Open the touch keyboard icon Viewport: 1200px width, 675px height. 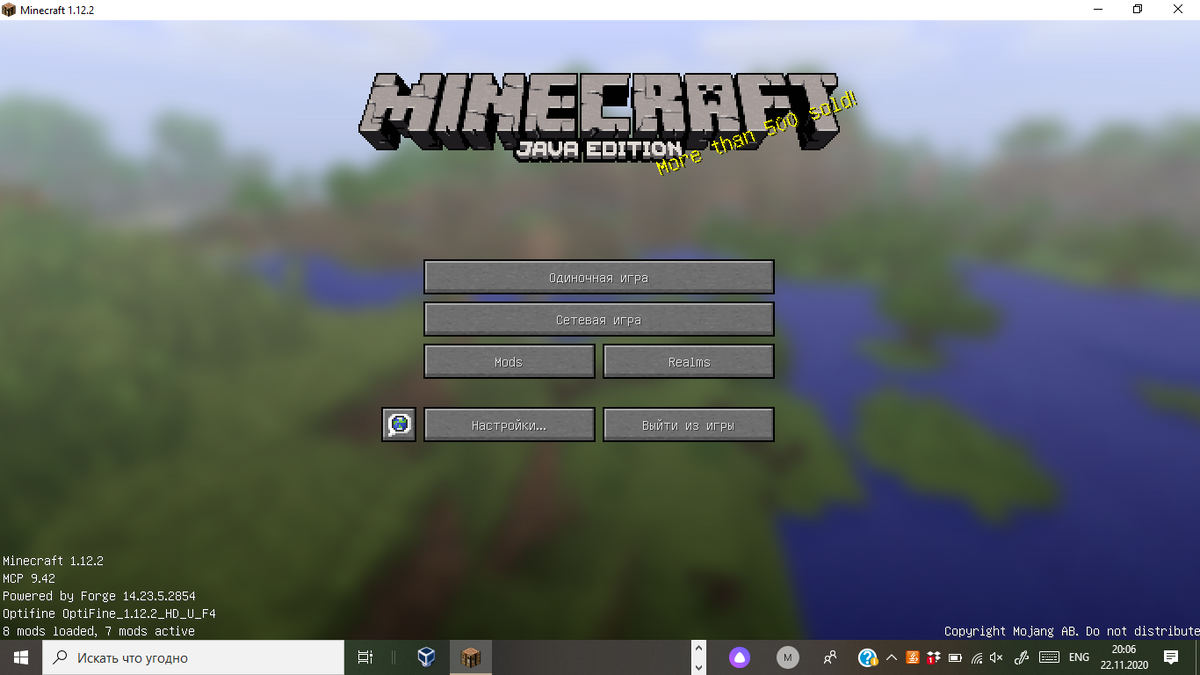point(1049,658)
